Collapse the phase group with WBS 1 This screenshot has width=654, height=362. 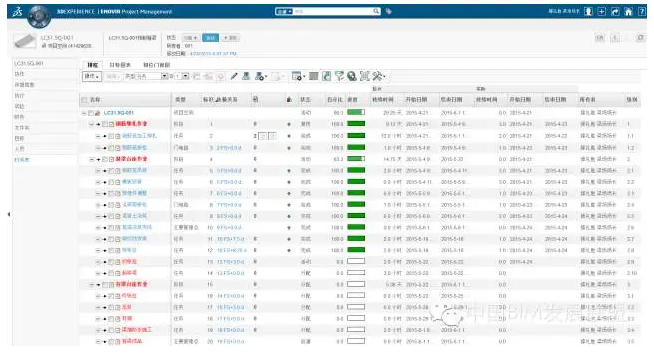coord(91,124)
